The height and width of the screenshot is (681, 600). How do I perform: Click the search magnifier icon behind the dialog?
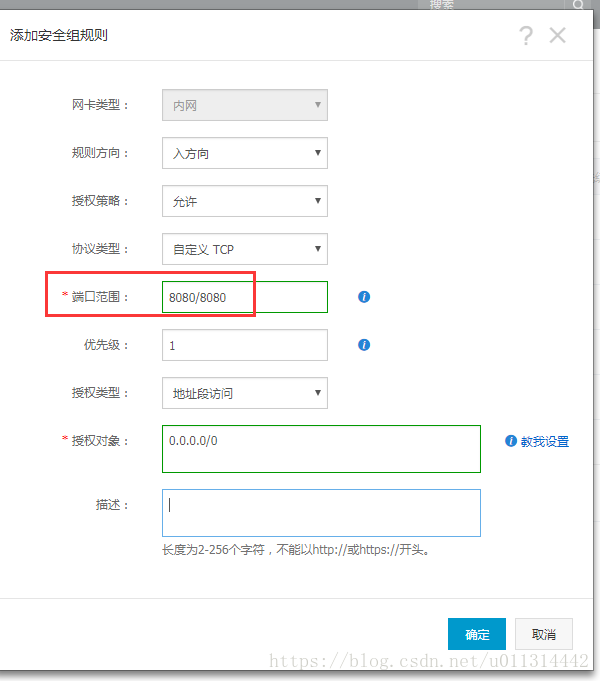click(578, 5)
